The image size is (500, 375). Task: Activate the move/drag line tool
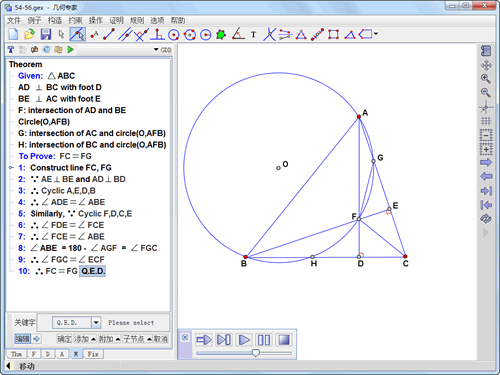[77, 34]
